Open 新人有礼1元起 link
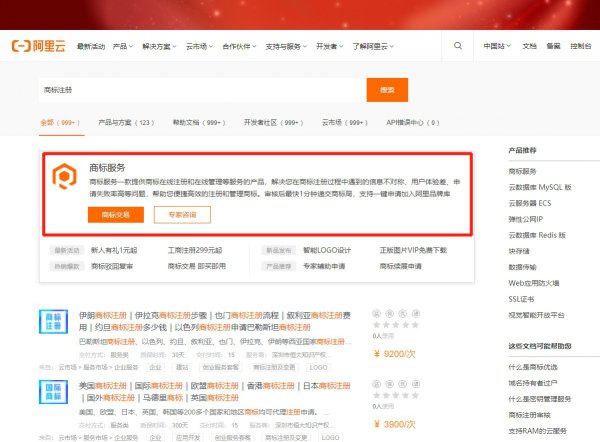 (x=114, y=250)
